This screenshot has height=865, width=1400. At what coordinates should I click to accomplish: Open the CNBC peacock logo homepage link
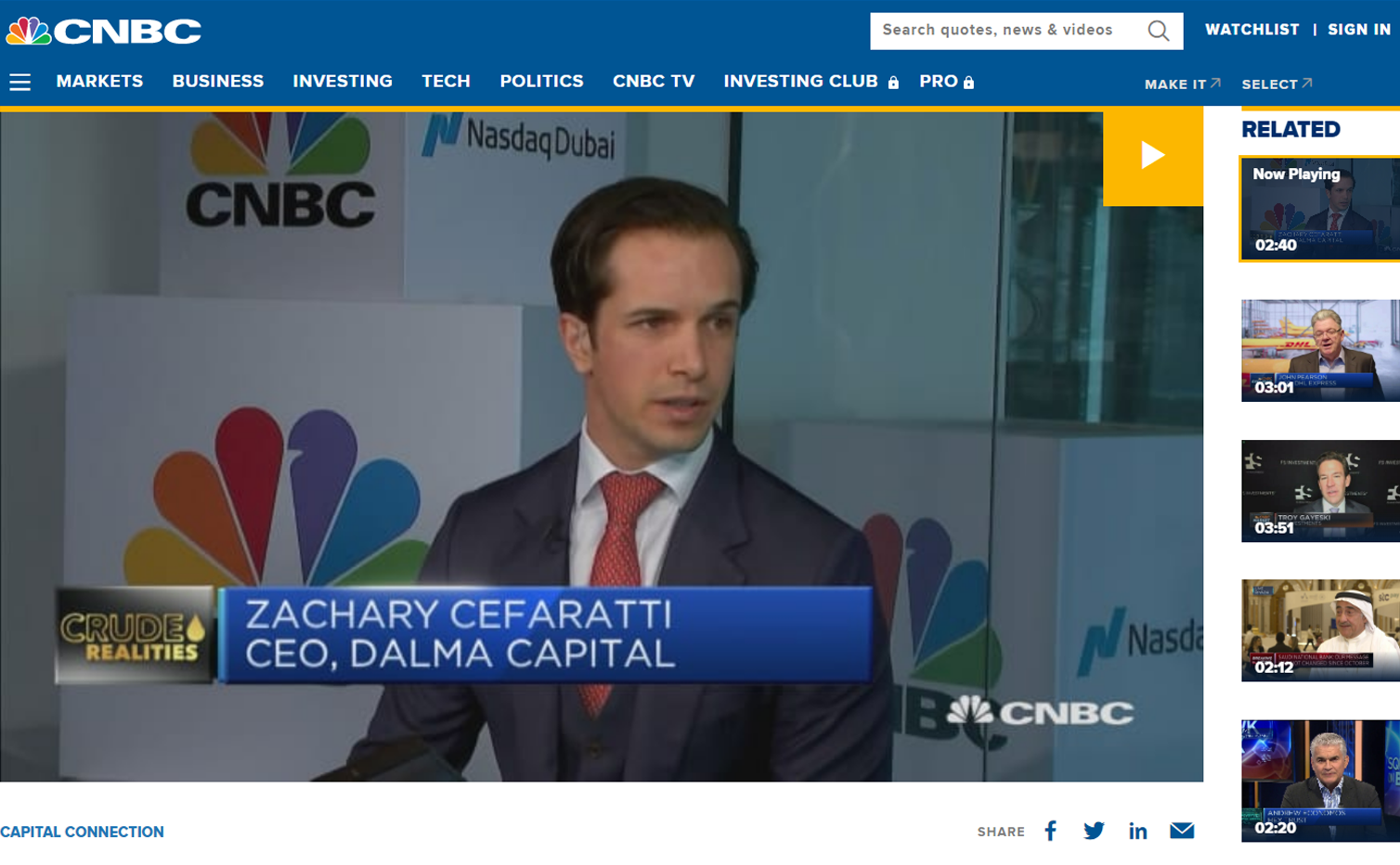(x=103, y=31)
